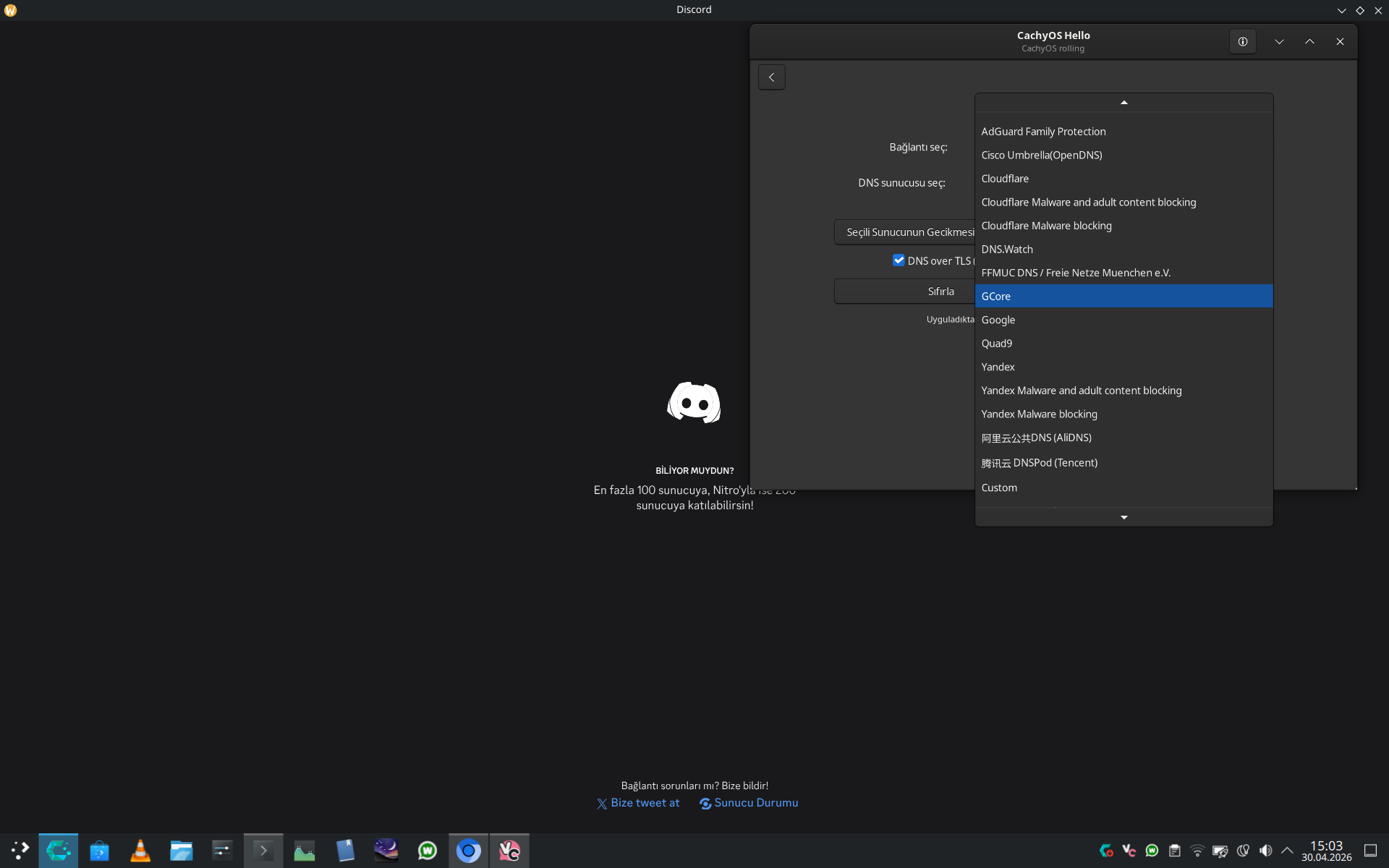Open the Bize tweet at link
The image size is (1389, 868).
point(638,803)
